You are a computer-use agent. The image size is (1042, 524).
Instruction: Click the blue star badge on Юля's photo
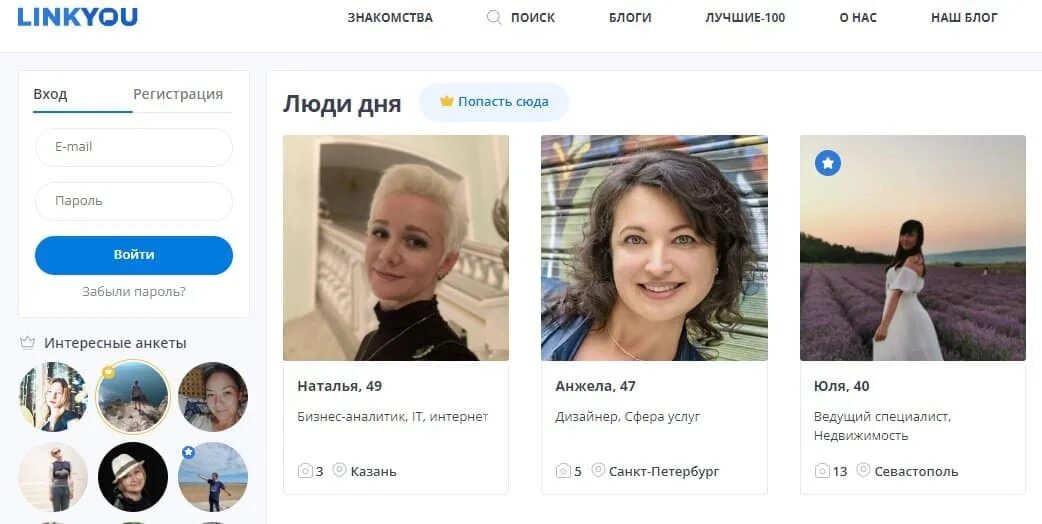click(x=827, y=163)
